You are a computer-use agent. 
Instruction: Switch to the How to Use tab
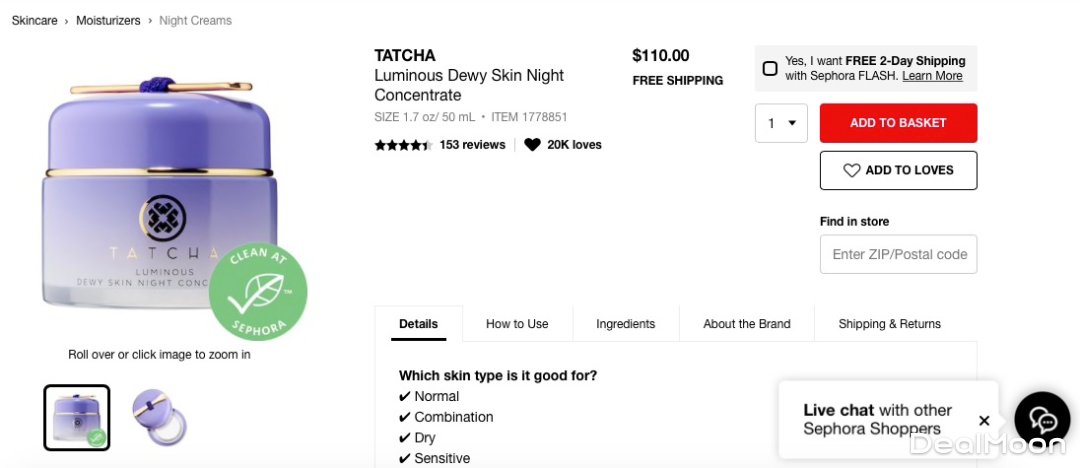coord(517,324)
